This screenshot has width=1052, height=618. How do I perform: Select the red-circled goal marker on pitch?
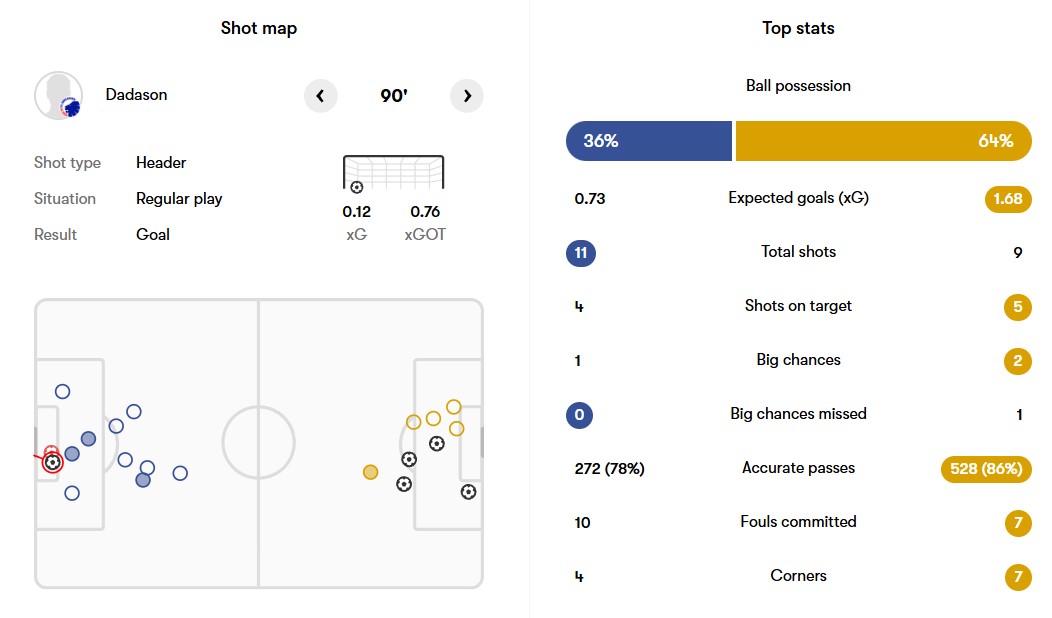click(52, 462)
